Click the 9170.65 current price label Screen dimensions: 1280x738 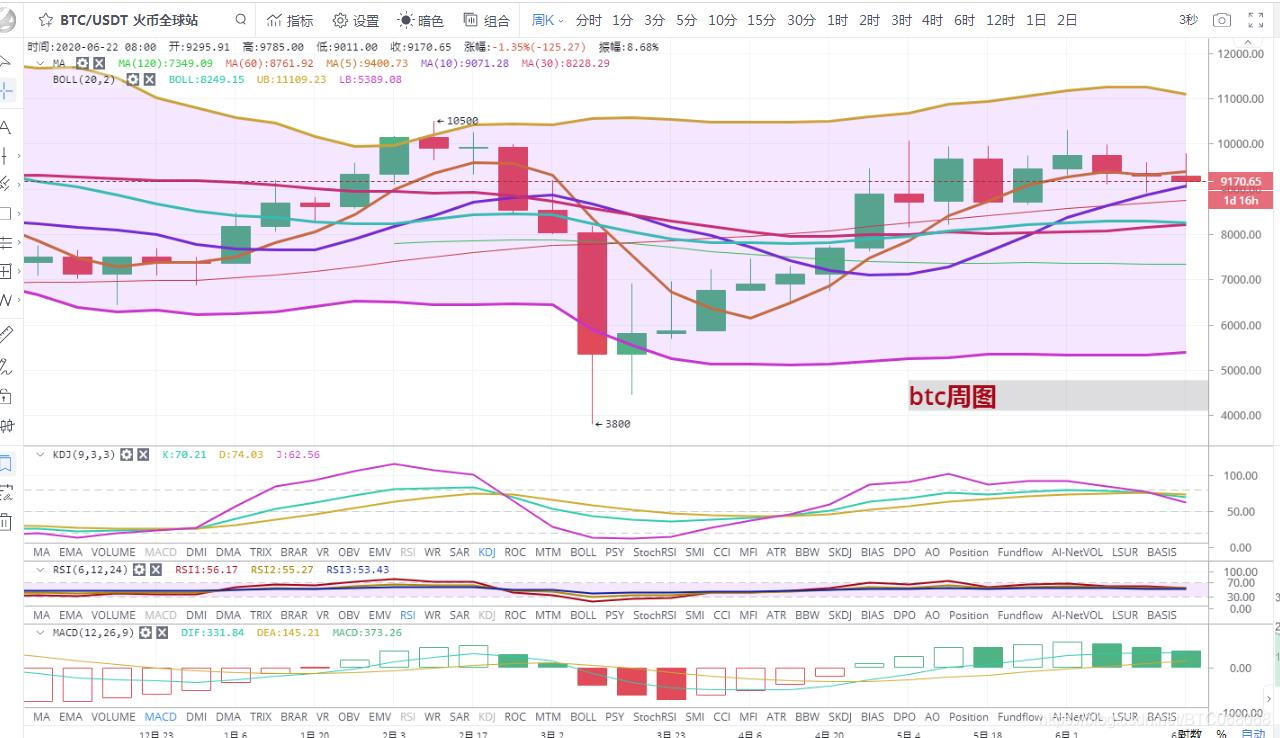pyautogui.click(x=1240, y=181)
